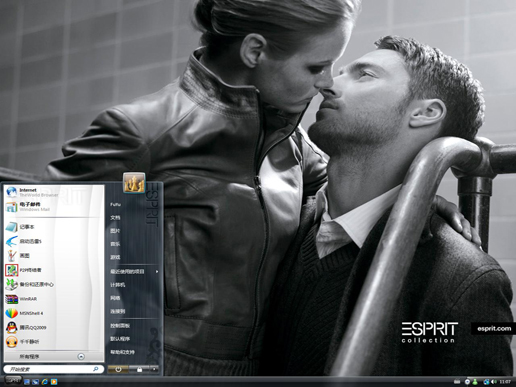Screen dimensions: 516x387
Task: Launch Windows Media Player quick launch icon
Action: [54, 382]
